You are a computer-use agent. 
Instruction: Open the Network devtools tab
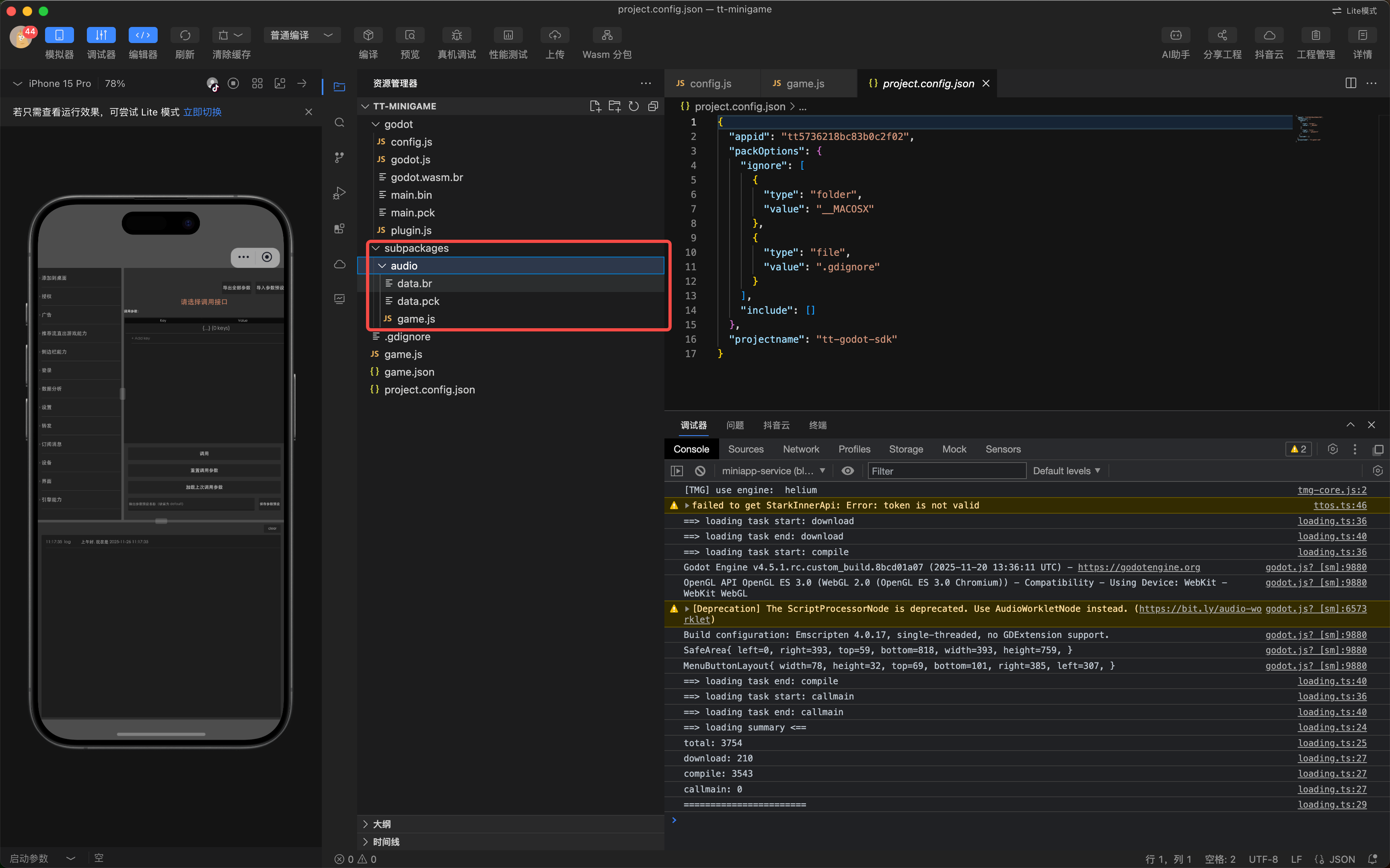point(801,449)
